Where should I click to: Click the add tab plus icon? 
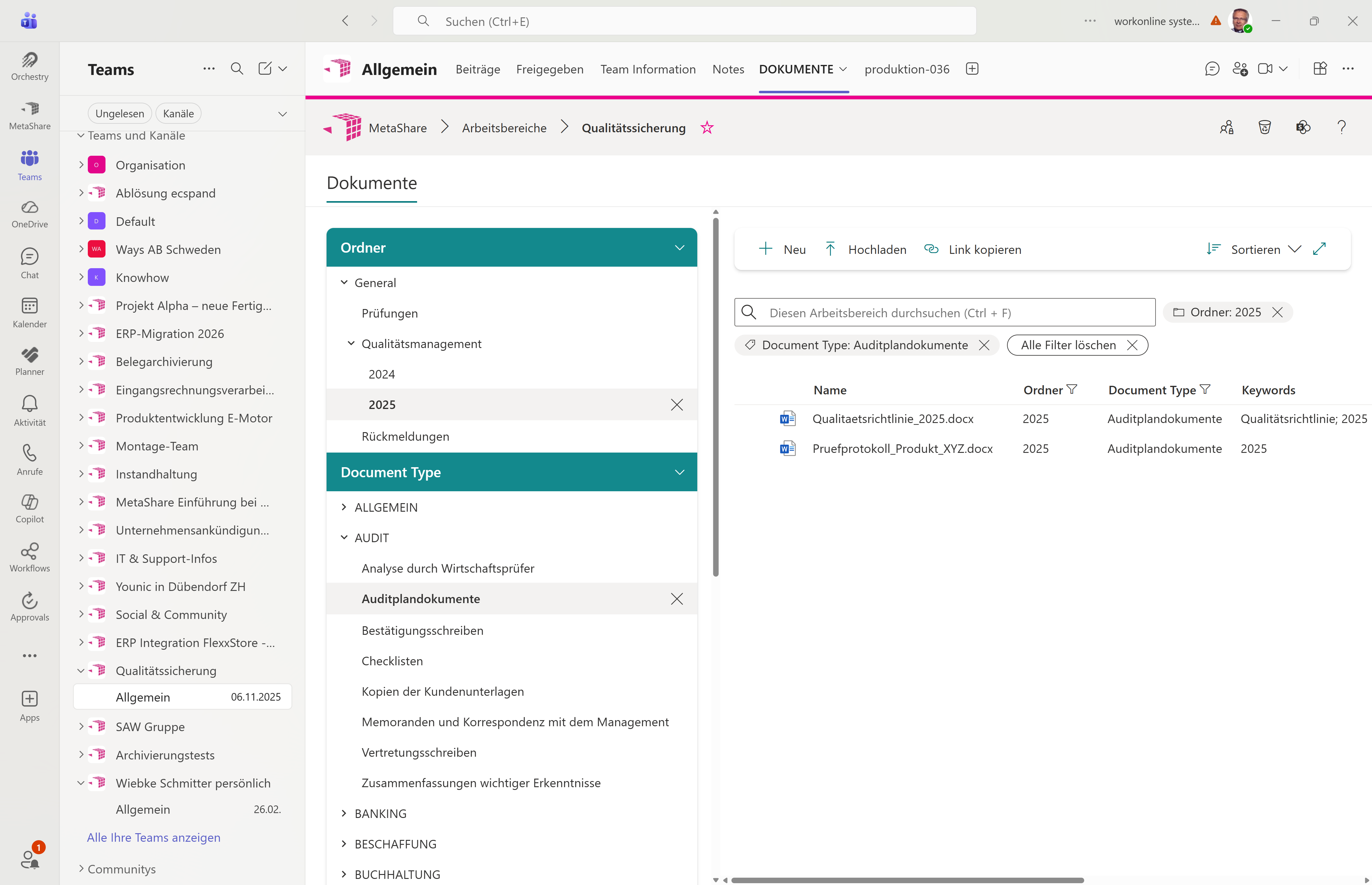pos(972,69)
